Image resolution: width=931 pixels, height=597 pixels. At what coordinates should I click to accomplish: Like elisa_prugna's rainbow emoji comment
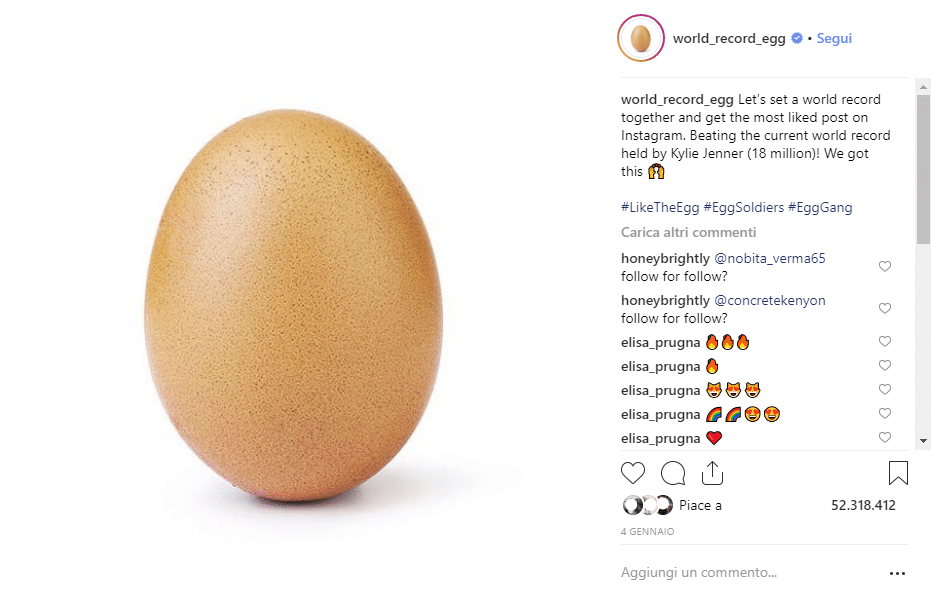tap(885, 413)
